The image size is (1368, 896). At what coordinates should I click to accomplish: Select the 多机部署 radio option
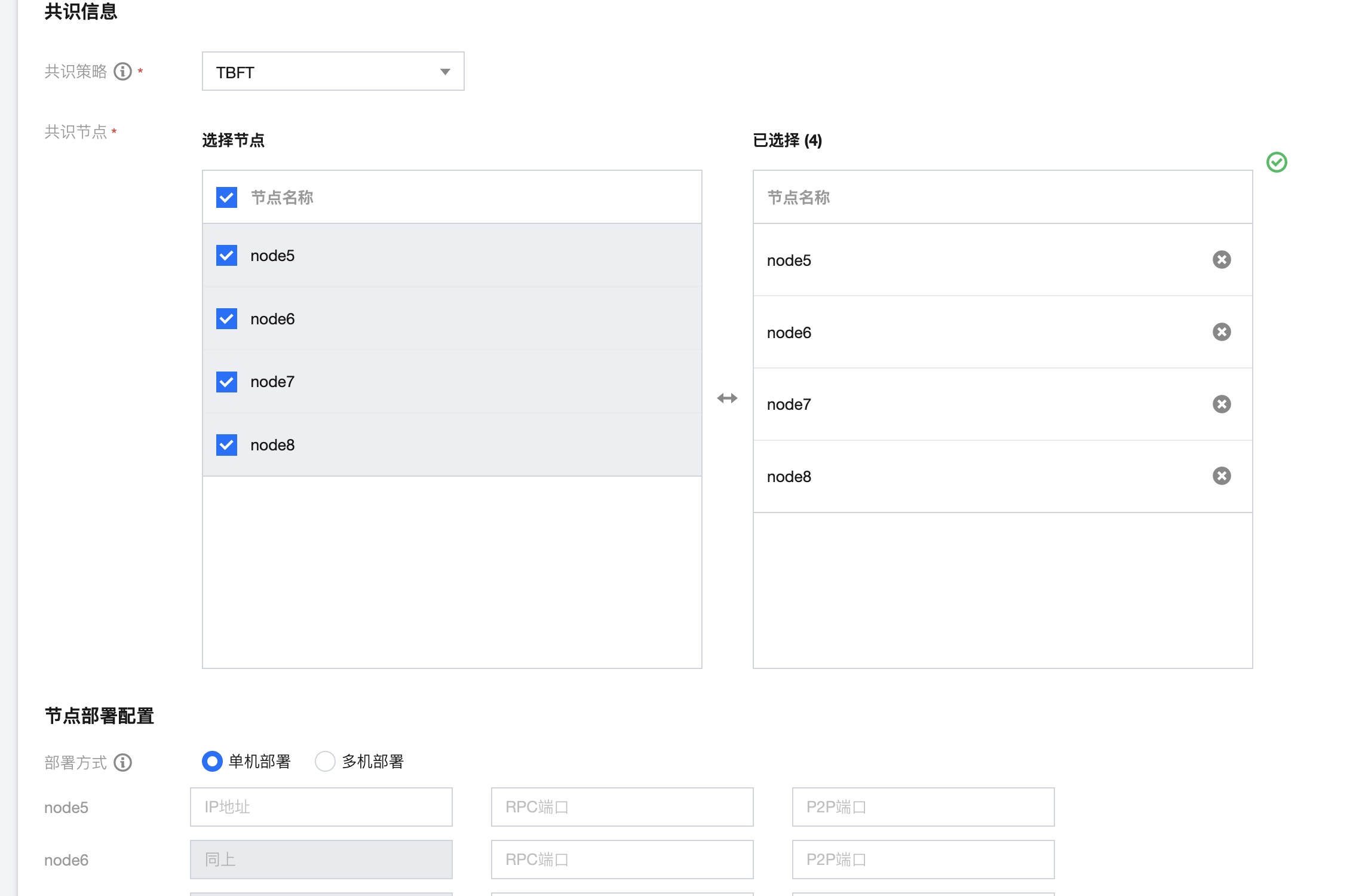point(325,762)
